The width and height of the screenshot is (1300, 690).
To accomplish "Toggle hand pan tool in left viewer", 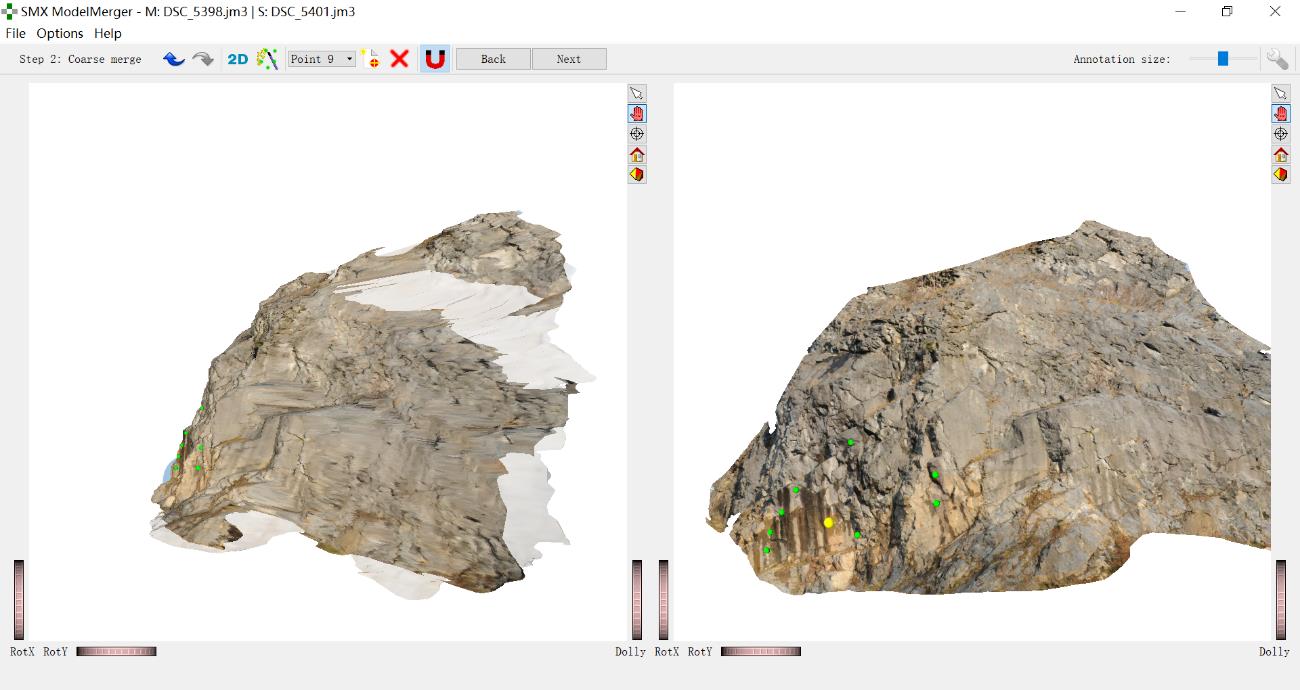I will [x=637, y=113].
